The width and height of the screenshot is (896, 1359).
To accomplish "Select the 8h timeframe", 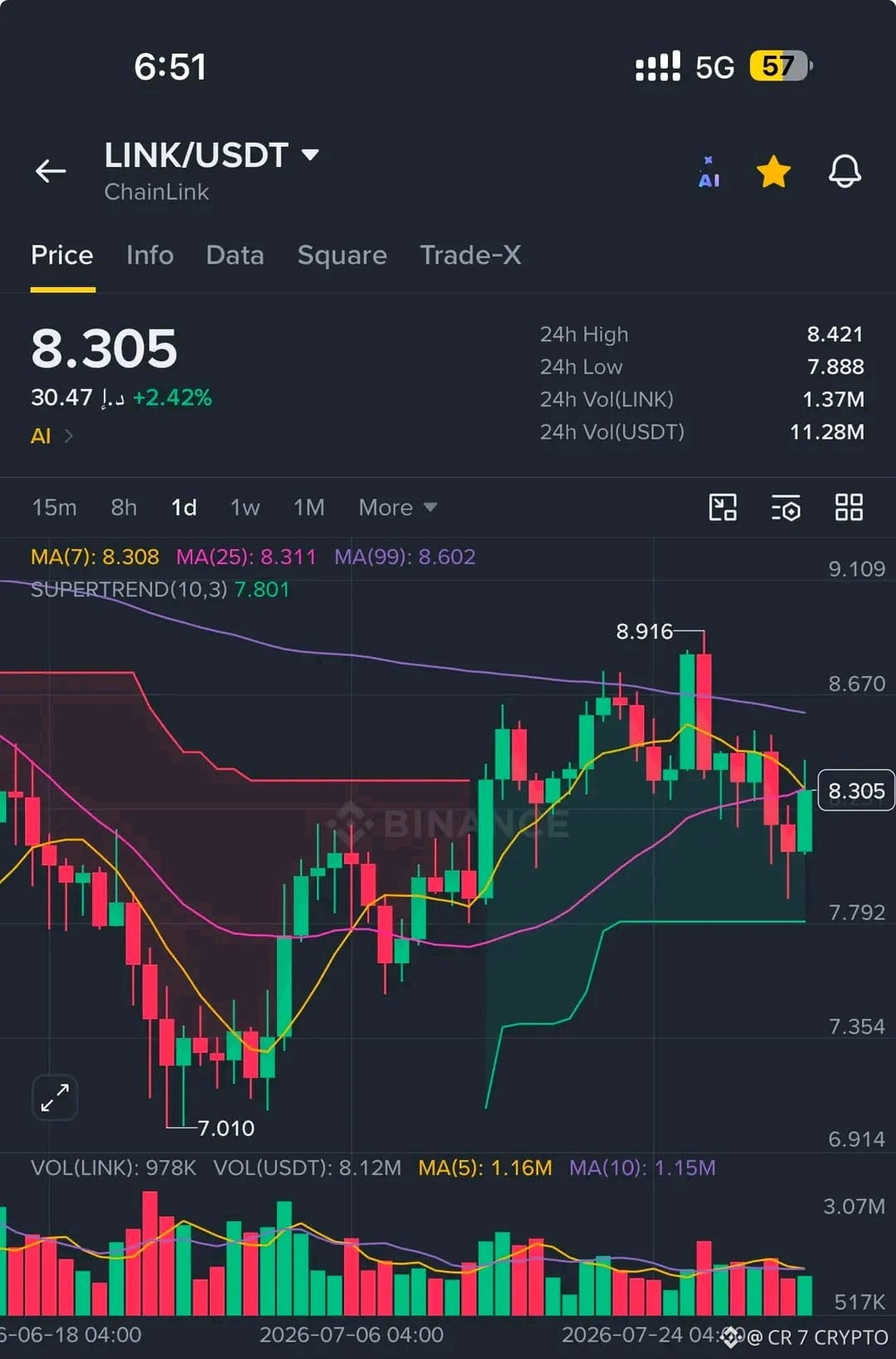I will click(x=124, y=507).
